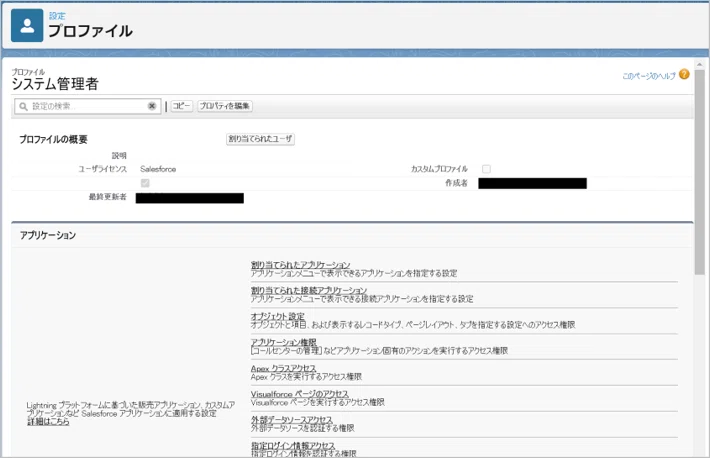Viewport: 710px width, 458px height.
Task: Click the 詳細はこちら link
Action: coord(48,422)
